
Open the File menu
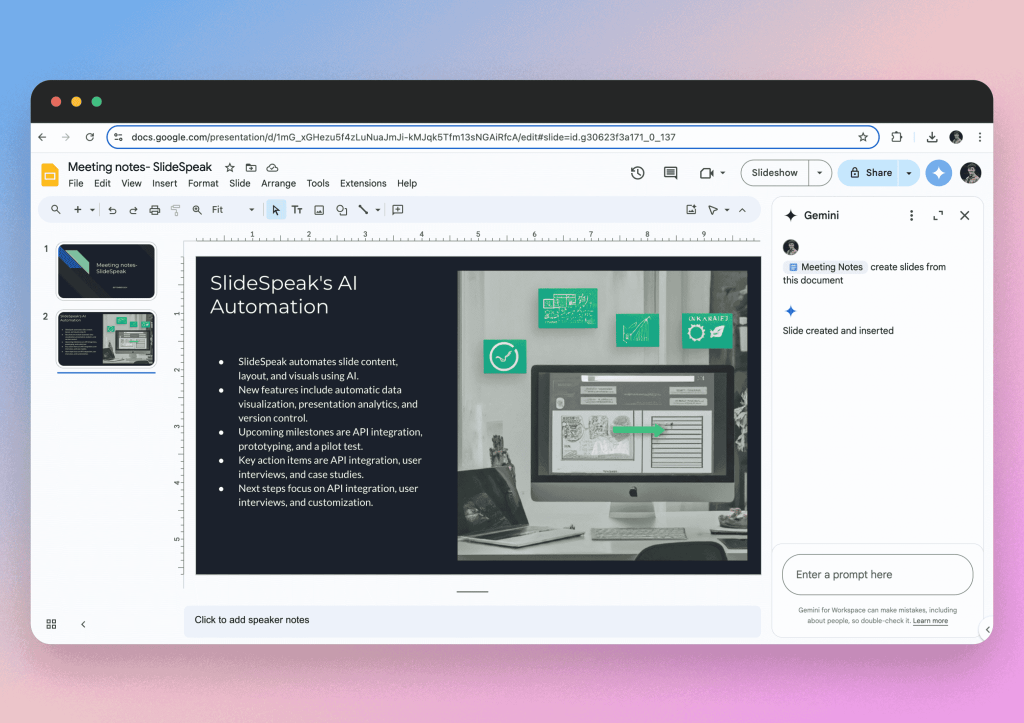click(x=76, y=184)
